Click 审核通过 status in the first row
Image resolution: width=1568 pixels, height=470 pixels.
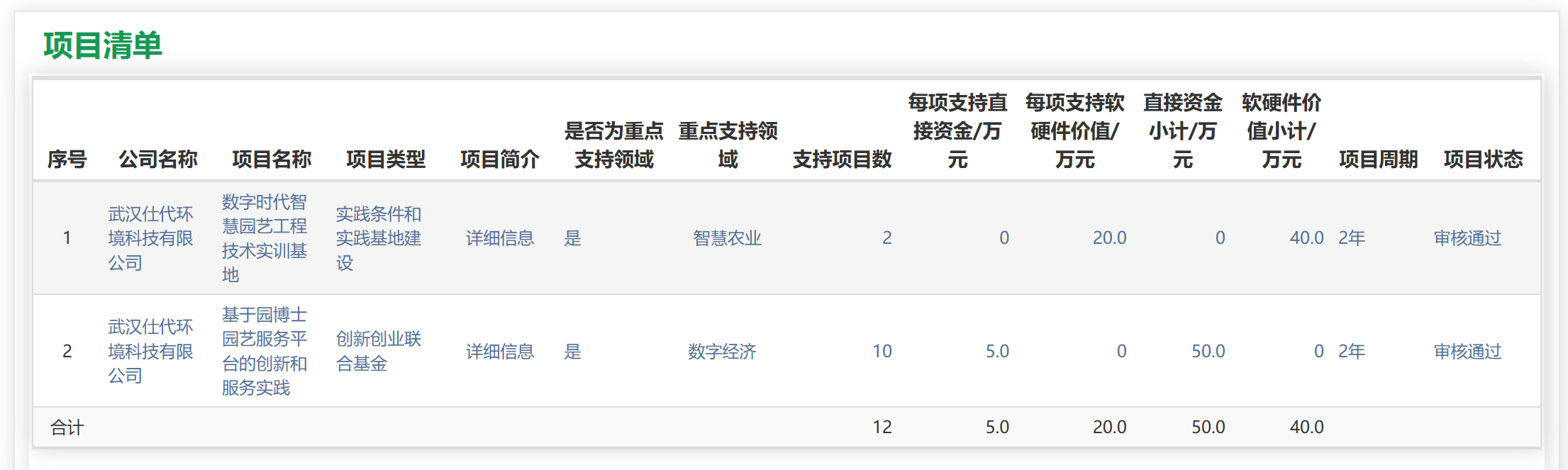(1467, 238)
